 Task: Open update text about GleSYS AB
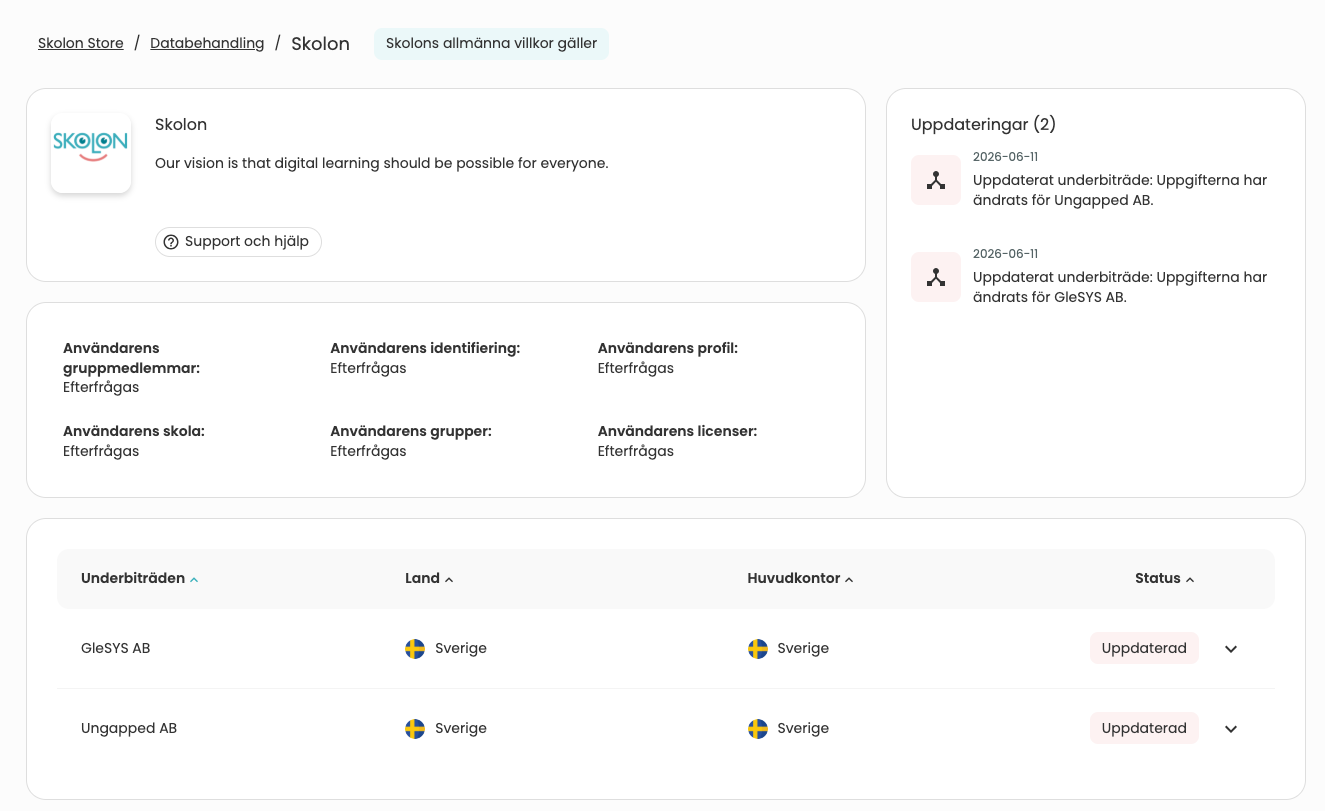(x=1120, y=287)
